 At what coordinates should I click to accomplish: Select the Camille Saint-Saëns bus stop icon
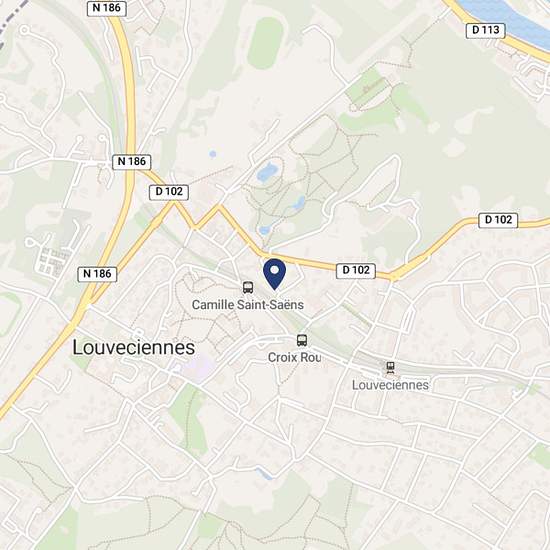(248, 288)
